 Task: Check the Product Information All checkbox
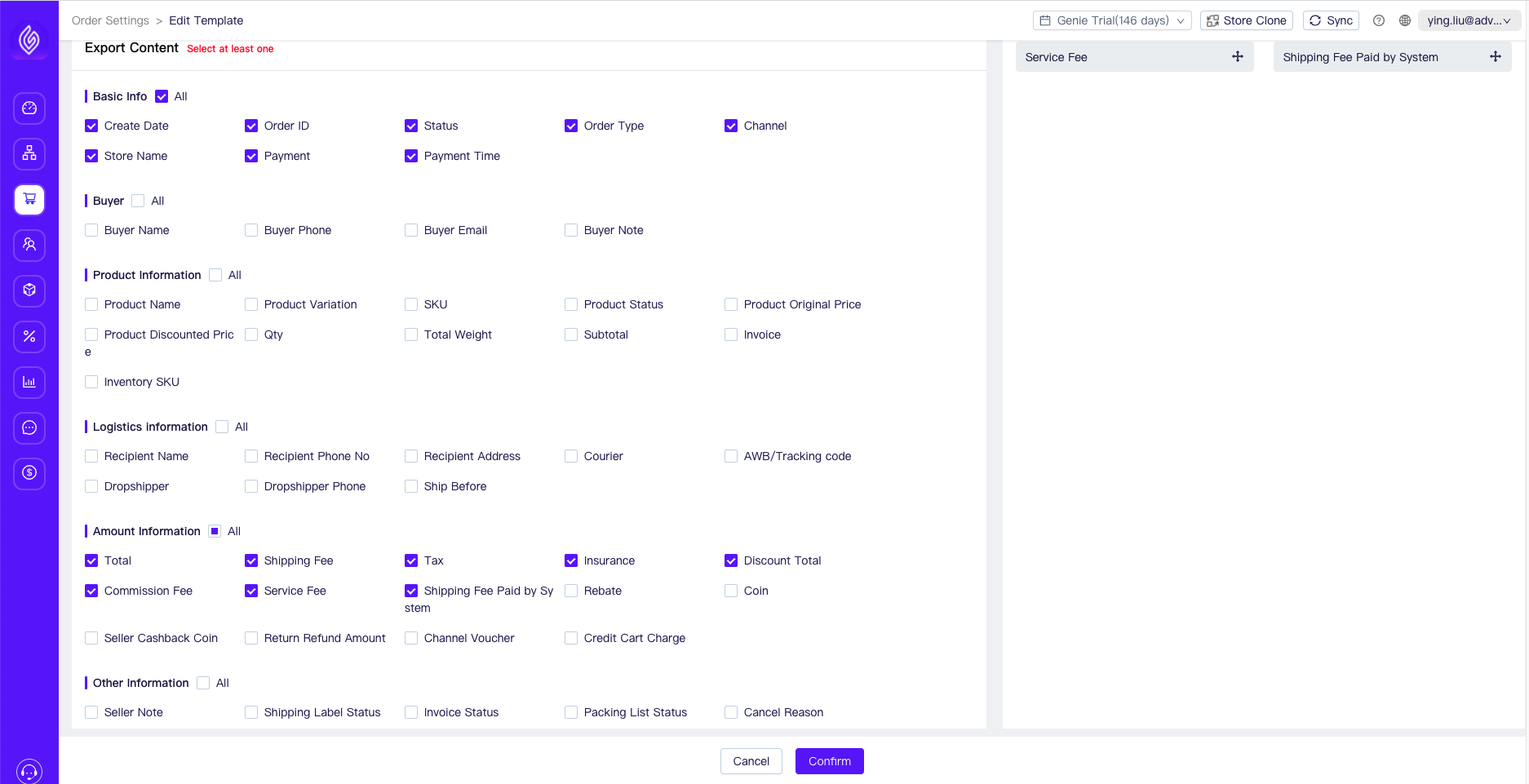[215, 275]
